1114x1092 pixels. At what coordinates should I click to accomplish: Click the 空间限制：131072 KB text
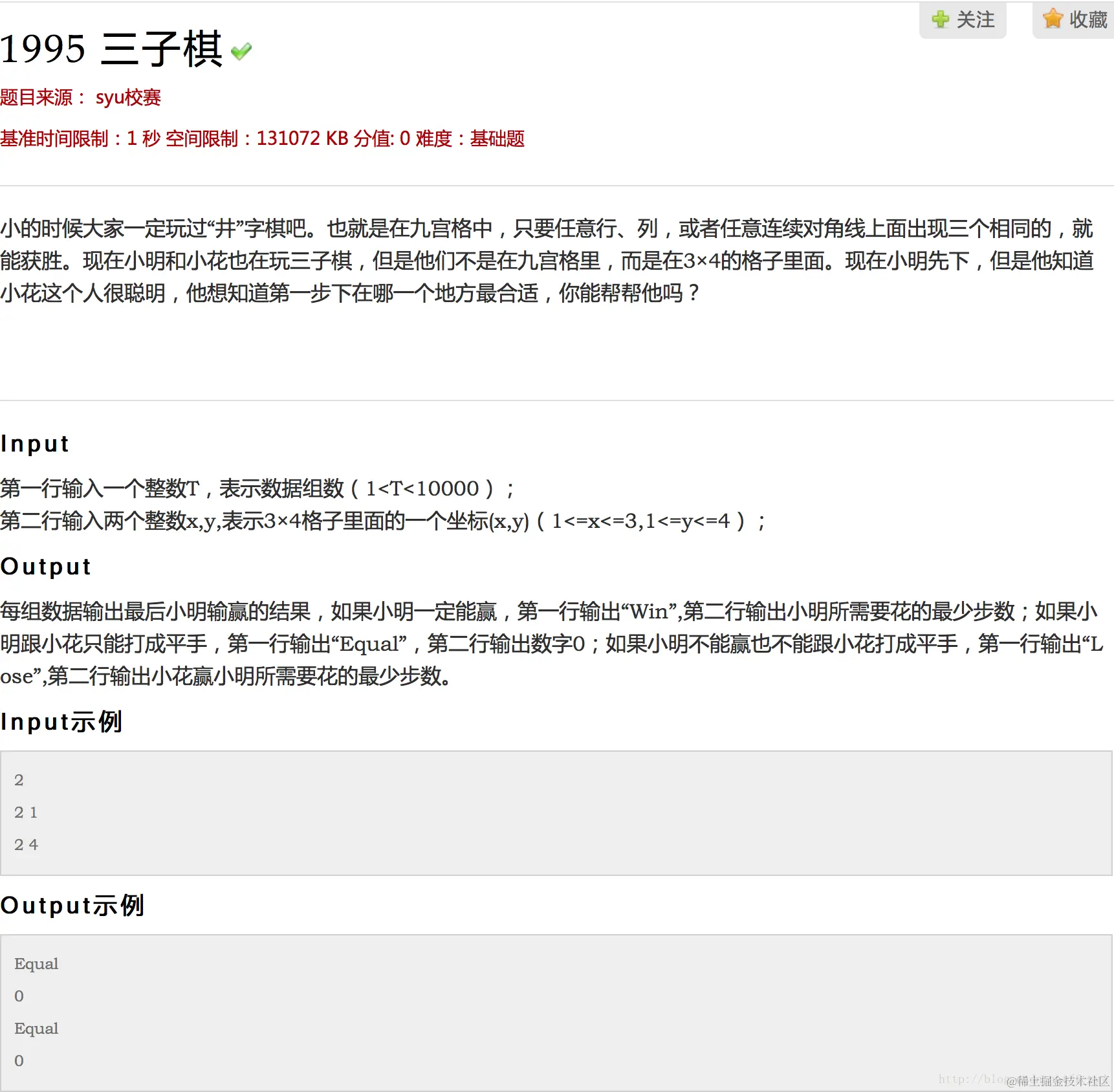(257, 138)
